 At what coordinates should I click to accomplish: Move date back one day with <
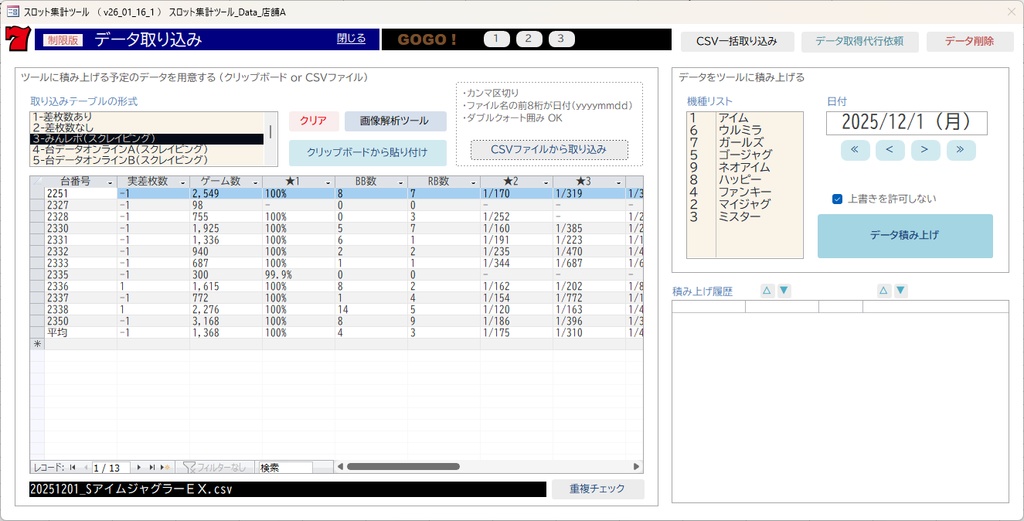pos(890,150)
